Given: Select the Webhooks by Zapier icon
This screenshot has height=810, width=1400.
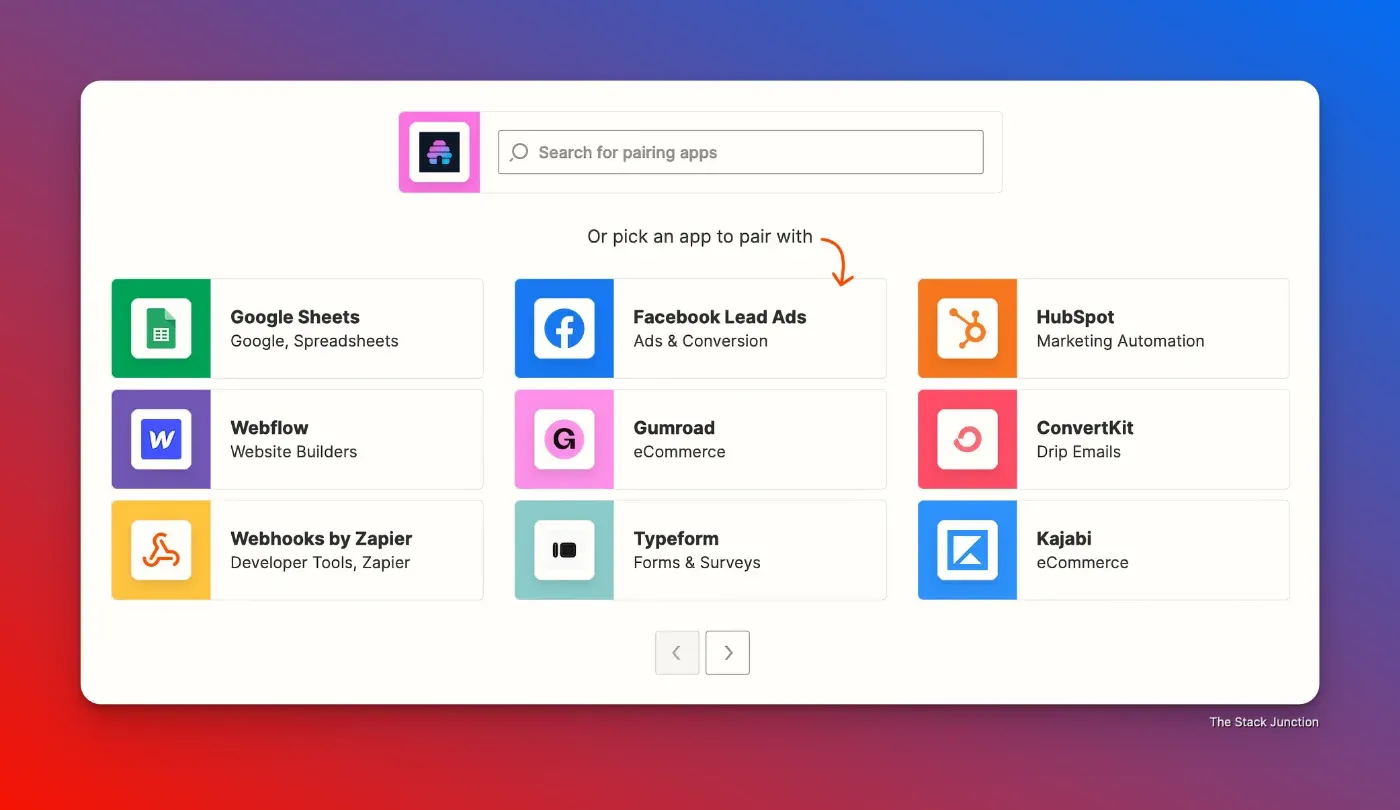Looking at the screenshot, I should (161, 550).
